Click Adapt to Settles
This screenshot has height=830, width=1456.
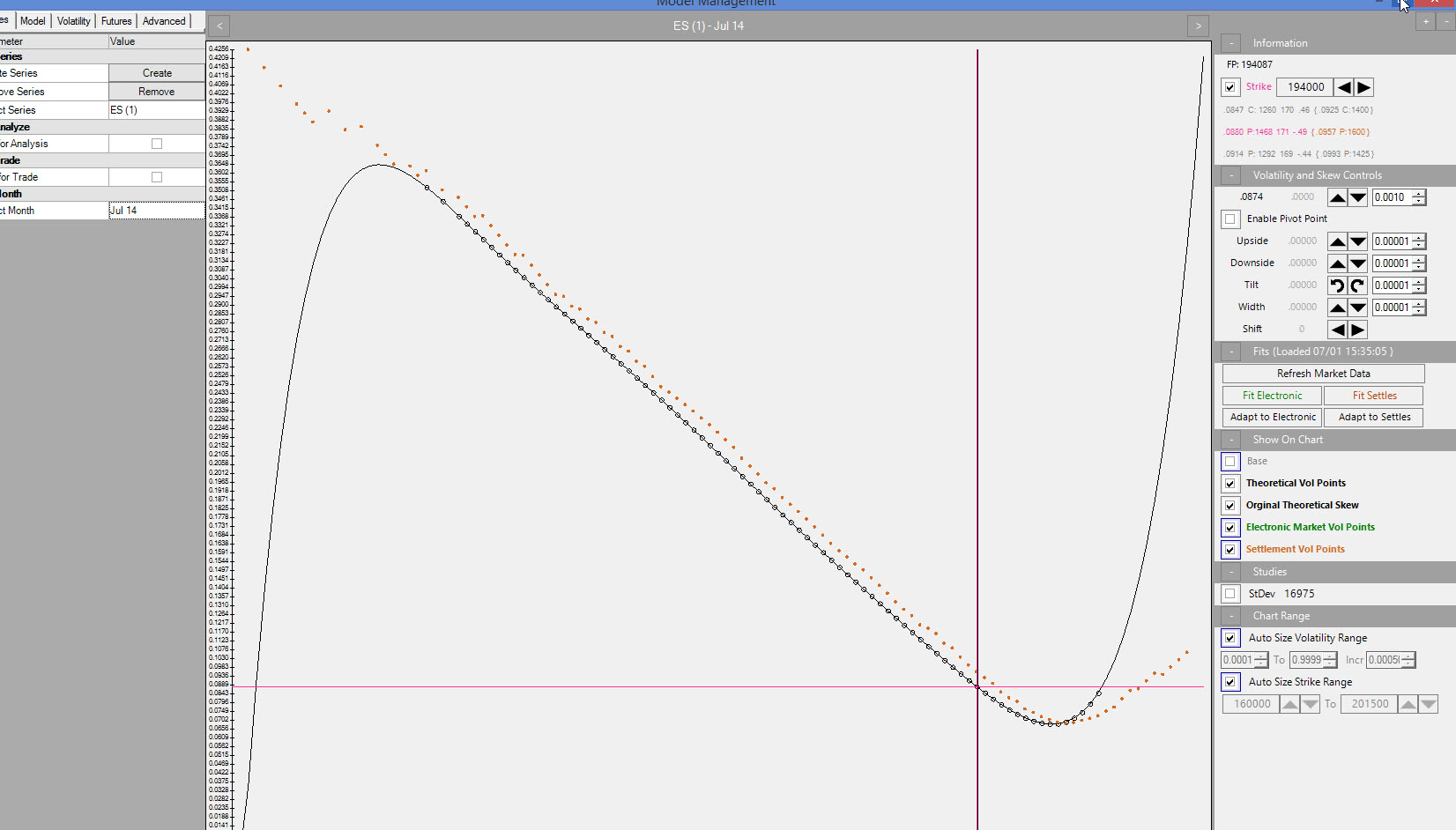click(1374, 418)
